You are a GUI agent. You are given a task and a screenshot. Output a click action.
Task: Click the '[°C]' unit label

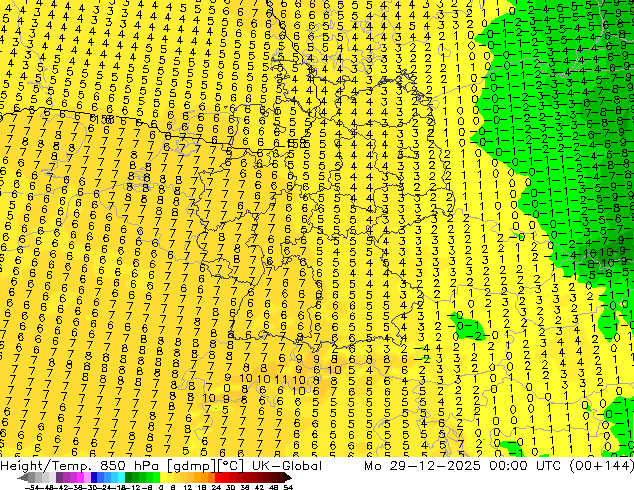231,466
